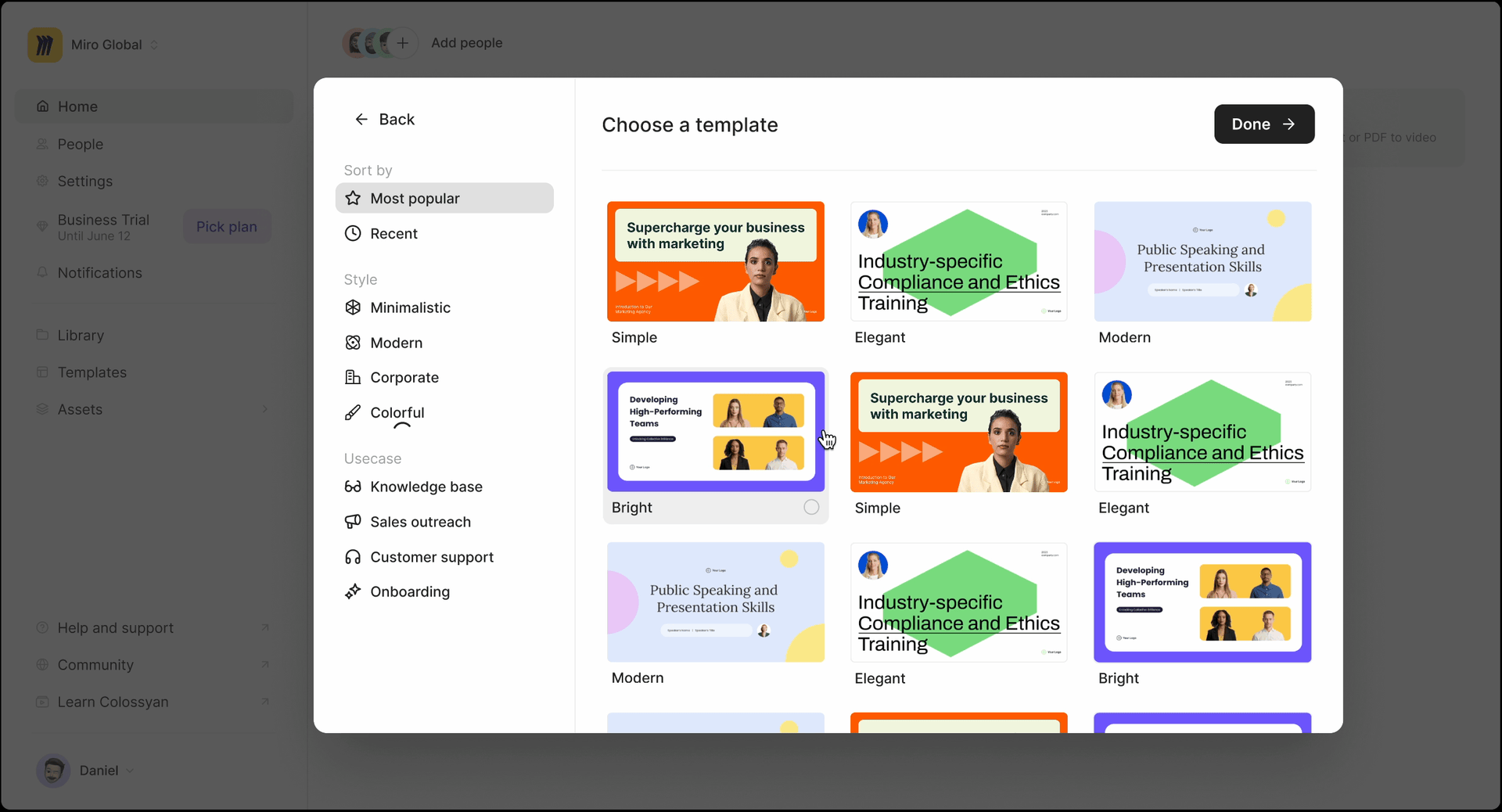
Task: Click the star icon for Most popular
Action: click(x=353, y=199)
